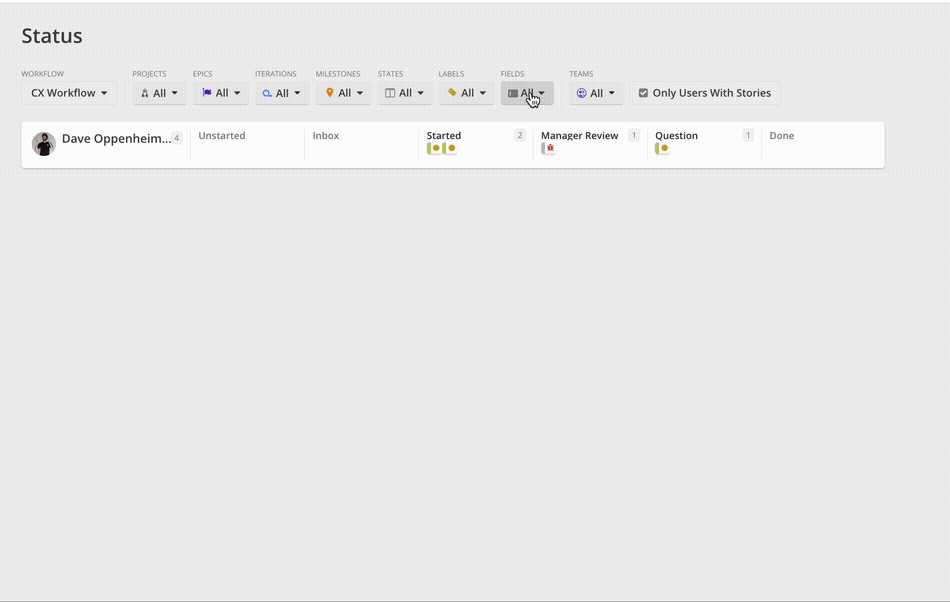Select the Dave Oppenheim user name
Image resolution: width=950 pixels, height=602 pixels.
click(116, 139)
